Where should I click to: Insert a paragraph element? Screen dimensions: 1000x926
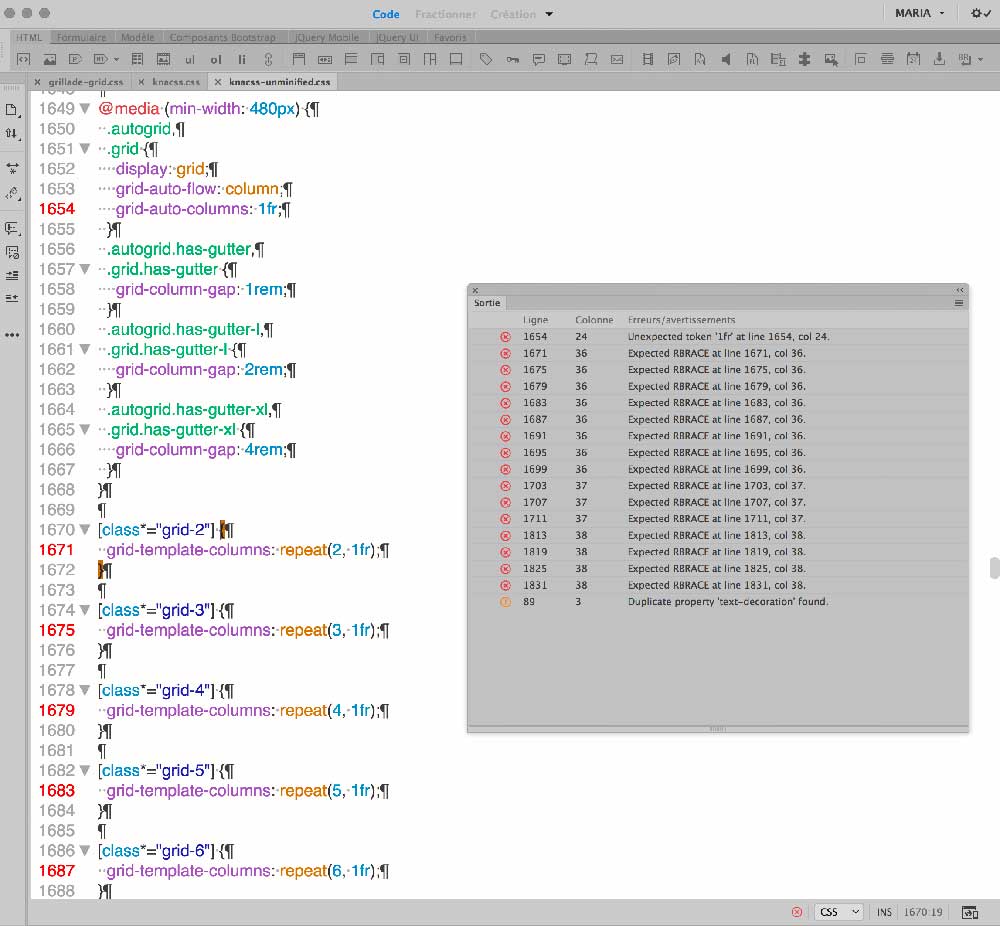(x=75, y=59)
